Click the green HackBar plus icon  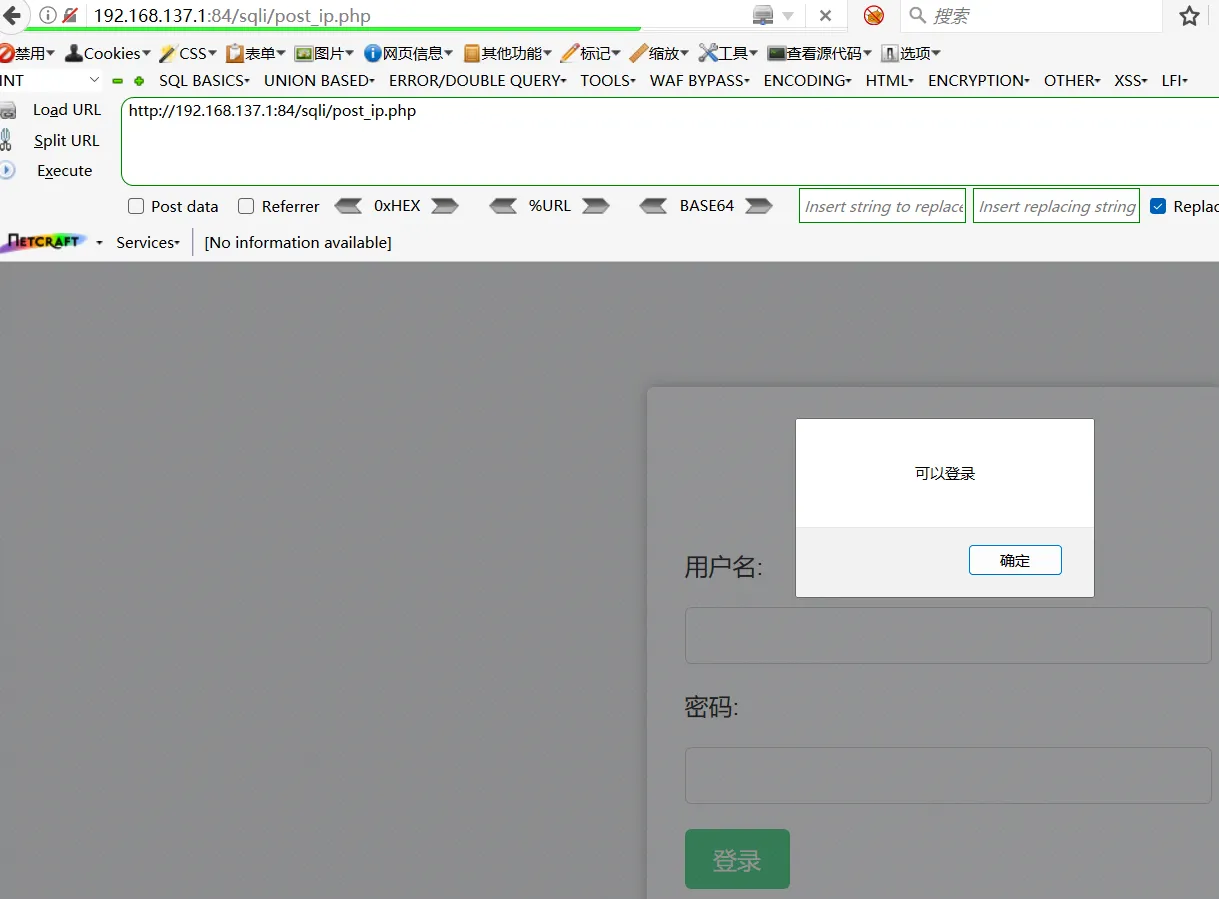[x=139, y=81]
